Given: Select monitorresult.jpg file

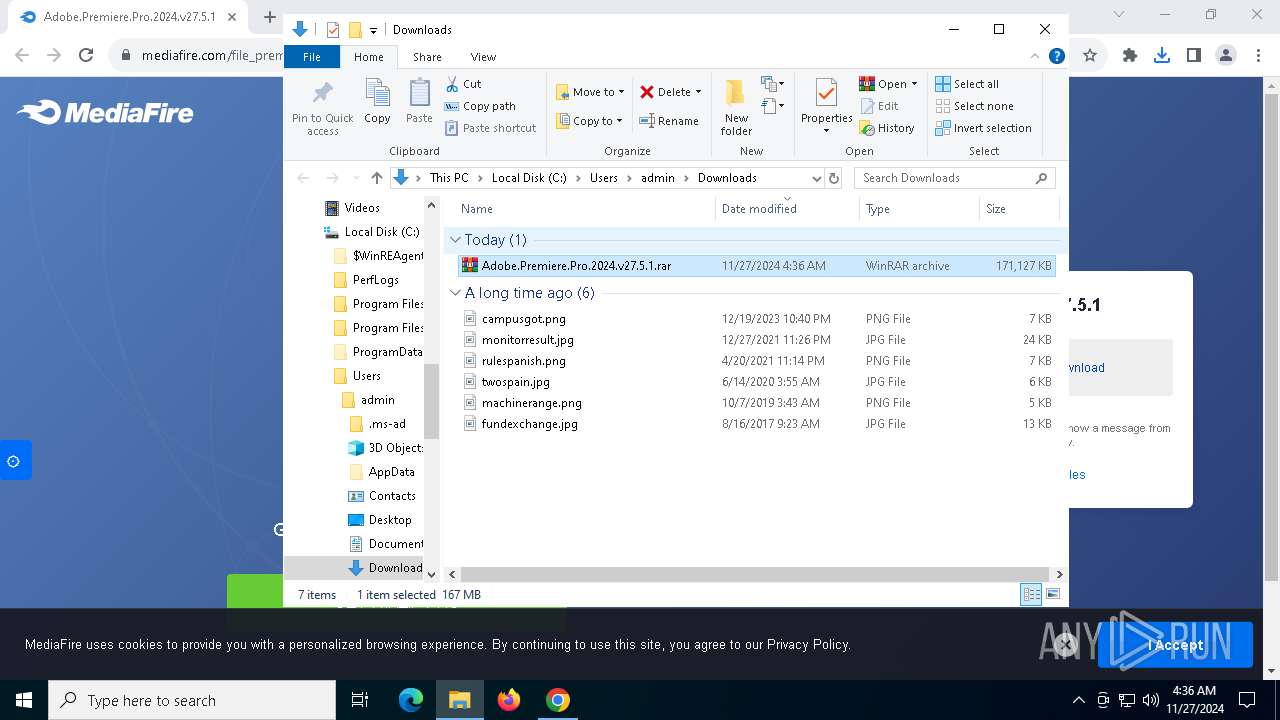Looking at the screenshot, I should pyautogui.click(x=757, y=340).
